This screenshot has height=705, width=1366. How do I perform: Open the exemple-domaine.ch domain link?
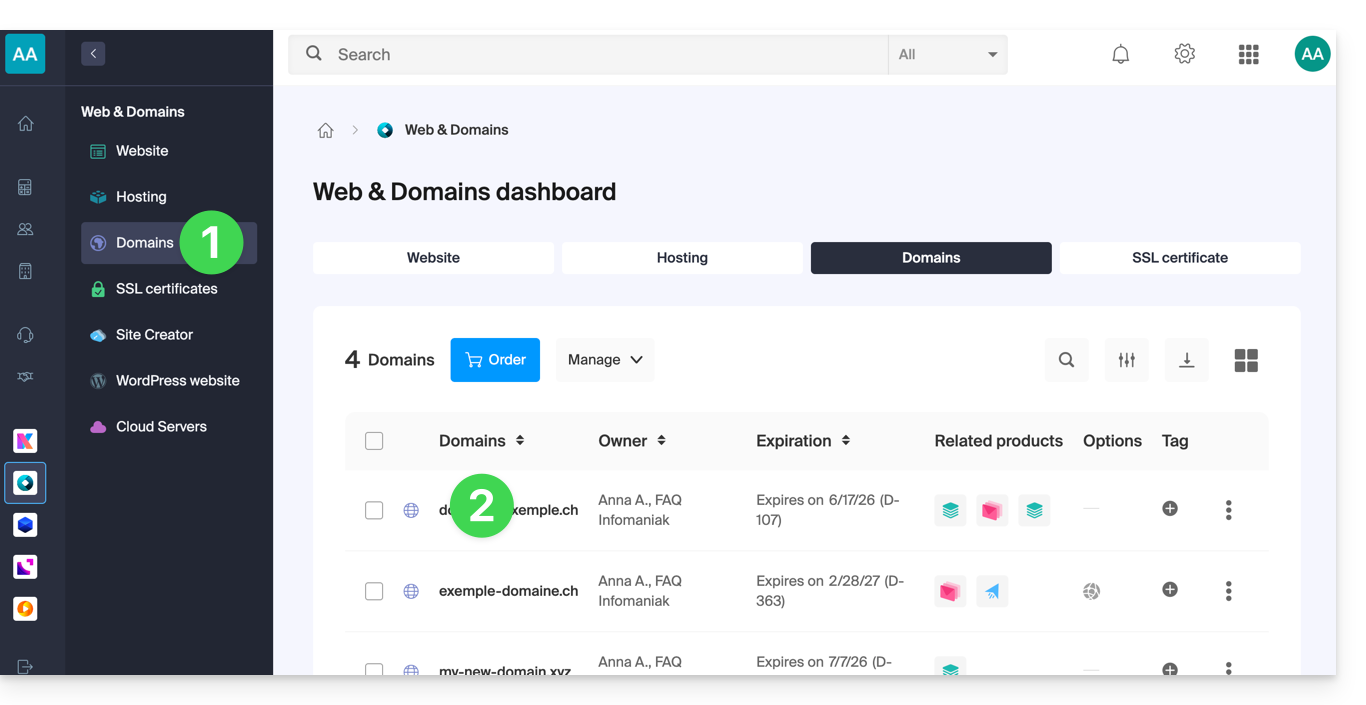tap(508, 591)
